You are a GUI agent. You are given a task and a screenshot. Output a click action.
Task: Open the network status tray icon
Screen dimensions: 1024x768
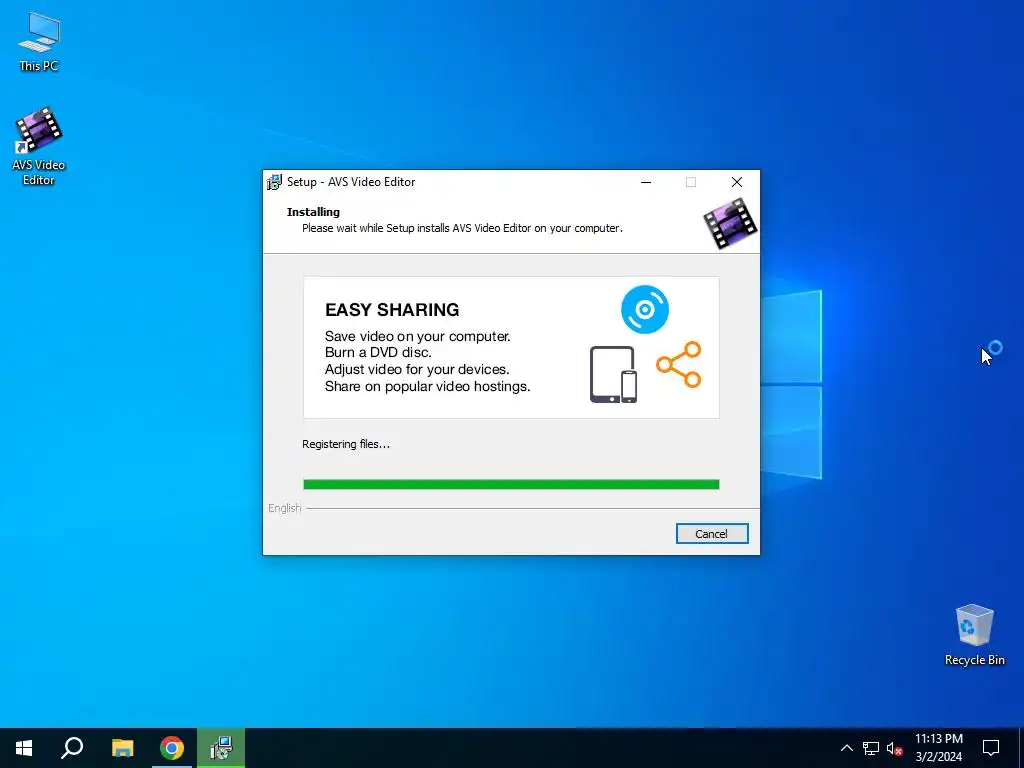871,748
